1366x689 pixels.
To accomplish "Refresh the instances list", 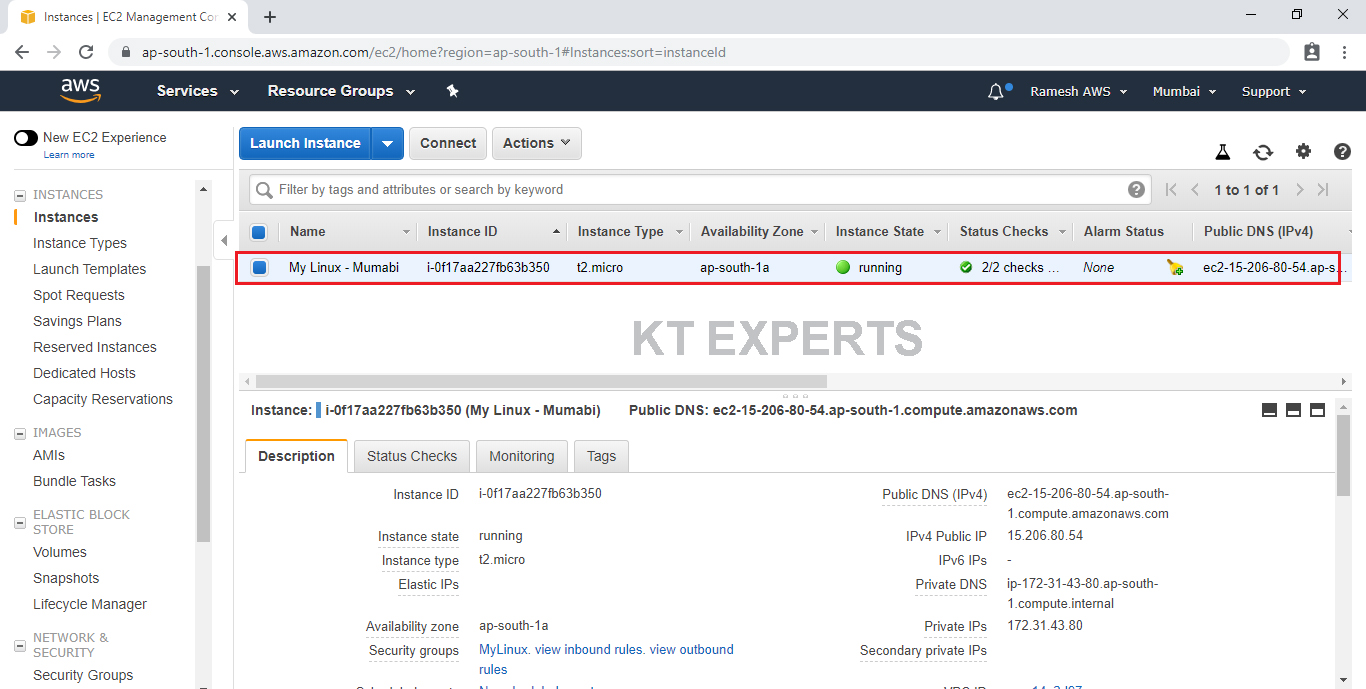I will click(1263, 152).
